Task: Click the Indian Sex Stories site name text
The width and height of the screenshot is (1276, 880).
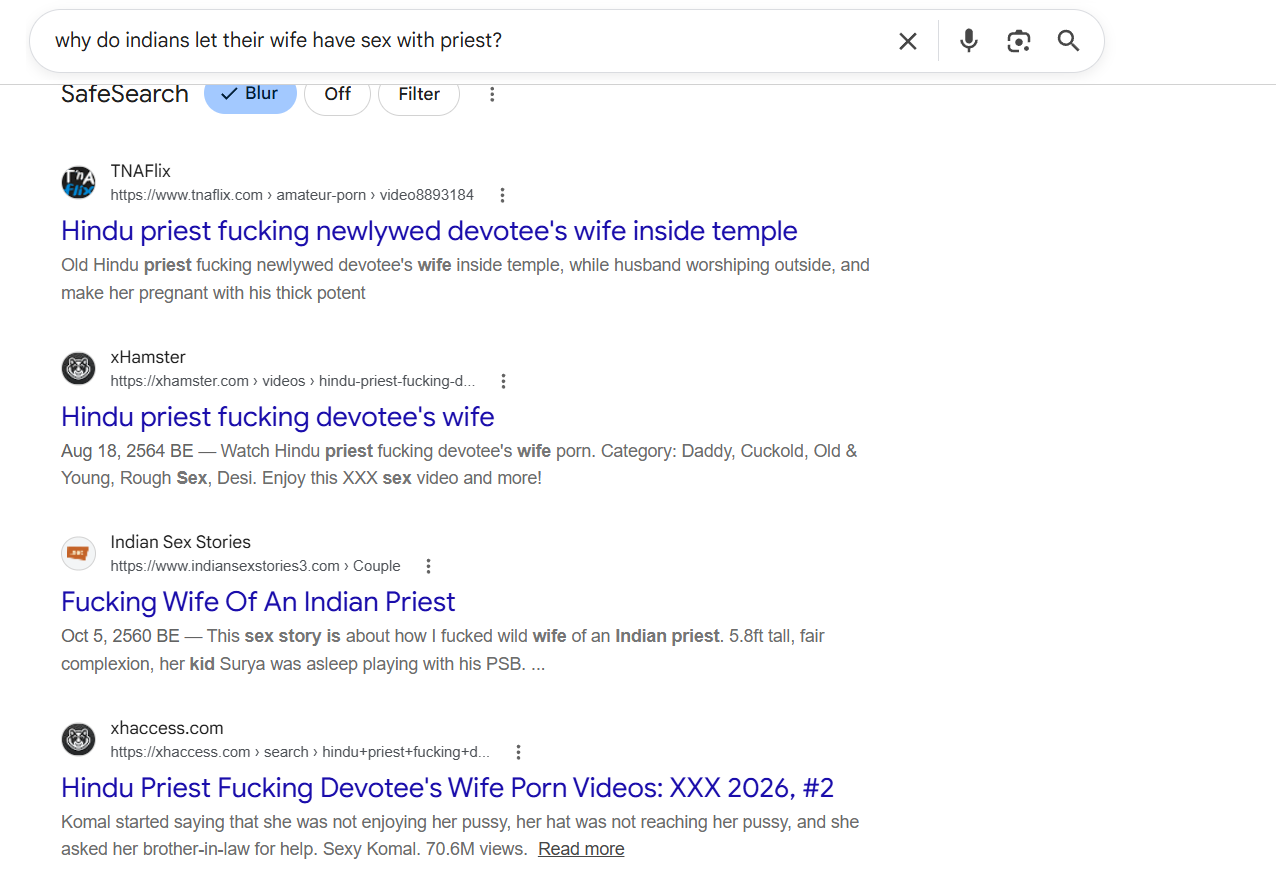Action: coord(181,542)
